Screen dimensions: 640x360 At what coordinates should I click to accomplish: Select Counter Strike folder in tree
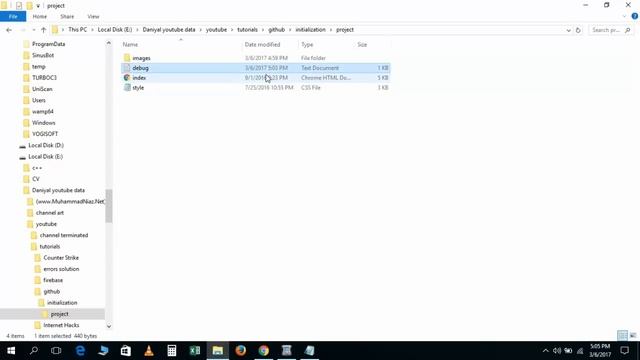click(61, 258)
